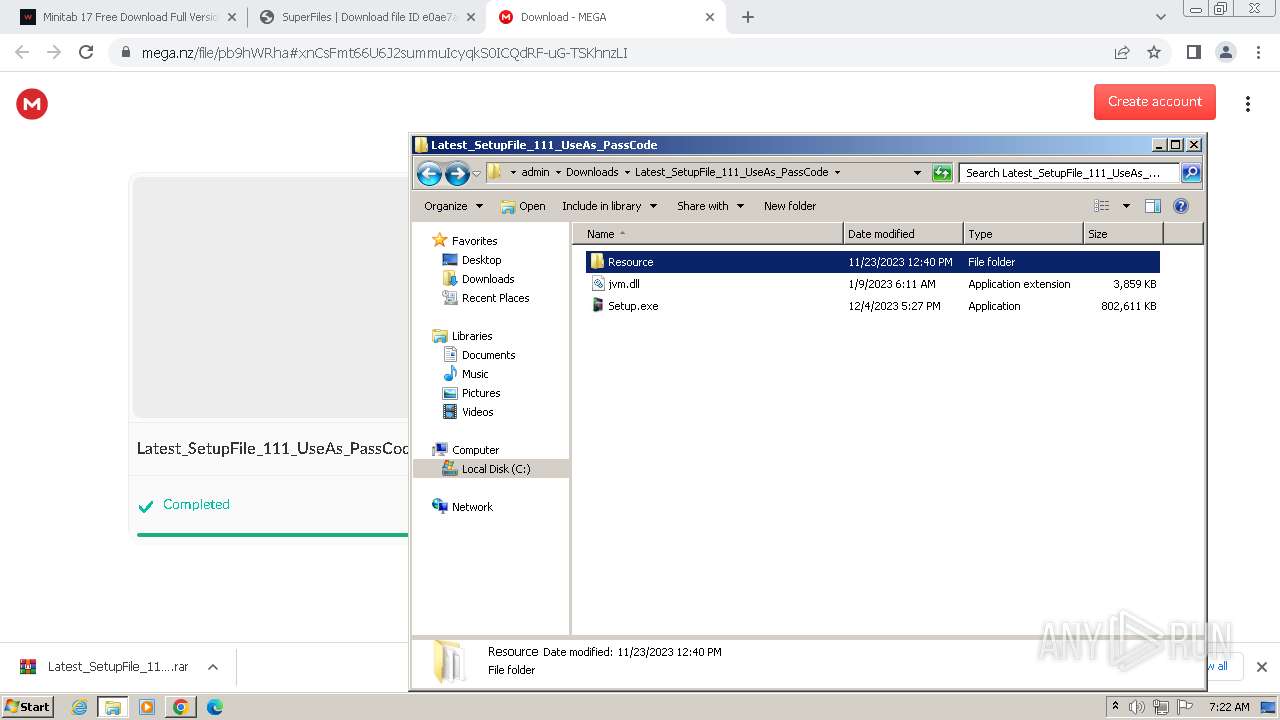Click the New folder button
This screenshot has height=720, width=1280.
[x=790, y=206]
